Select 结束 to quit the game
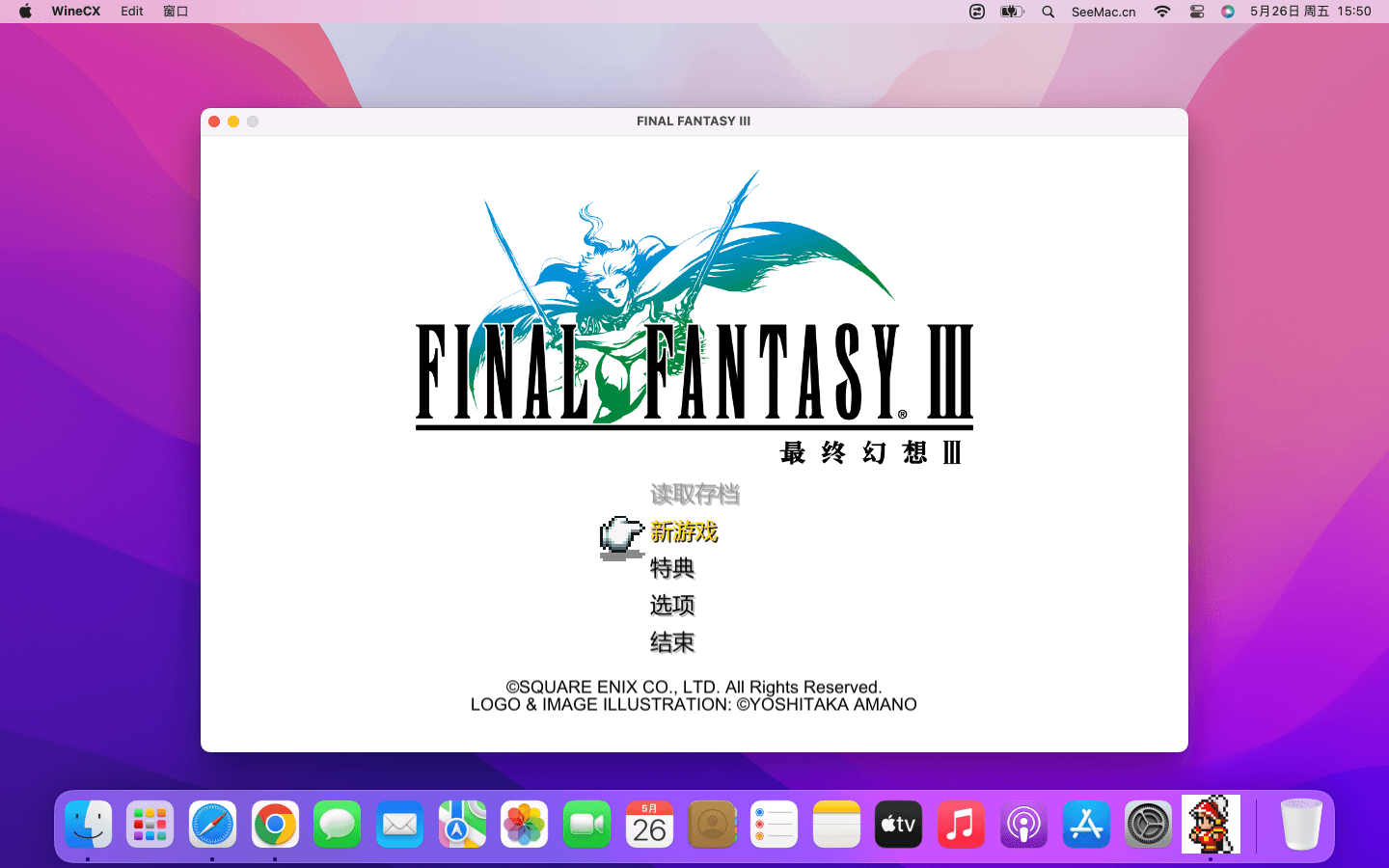 (672, 642)
